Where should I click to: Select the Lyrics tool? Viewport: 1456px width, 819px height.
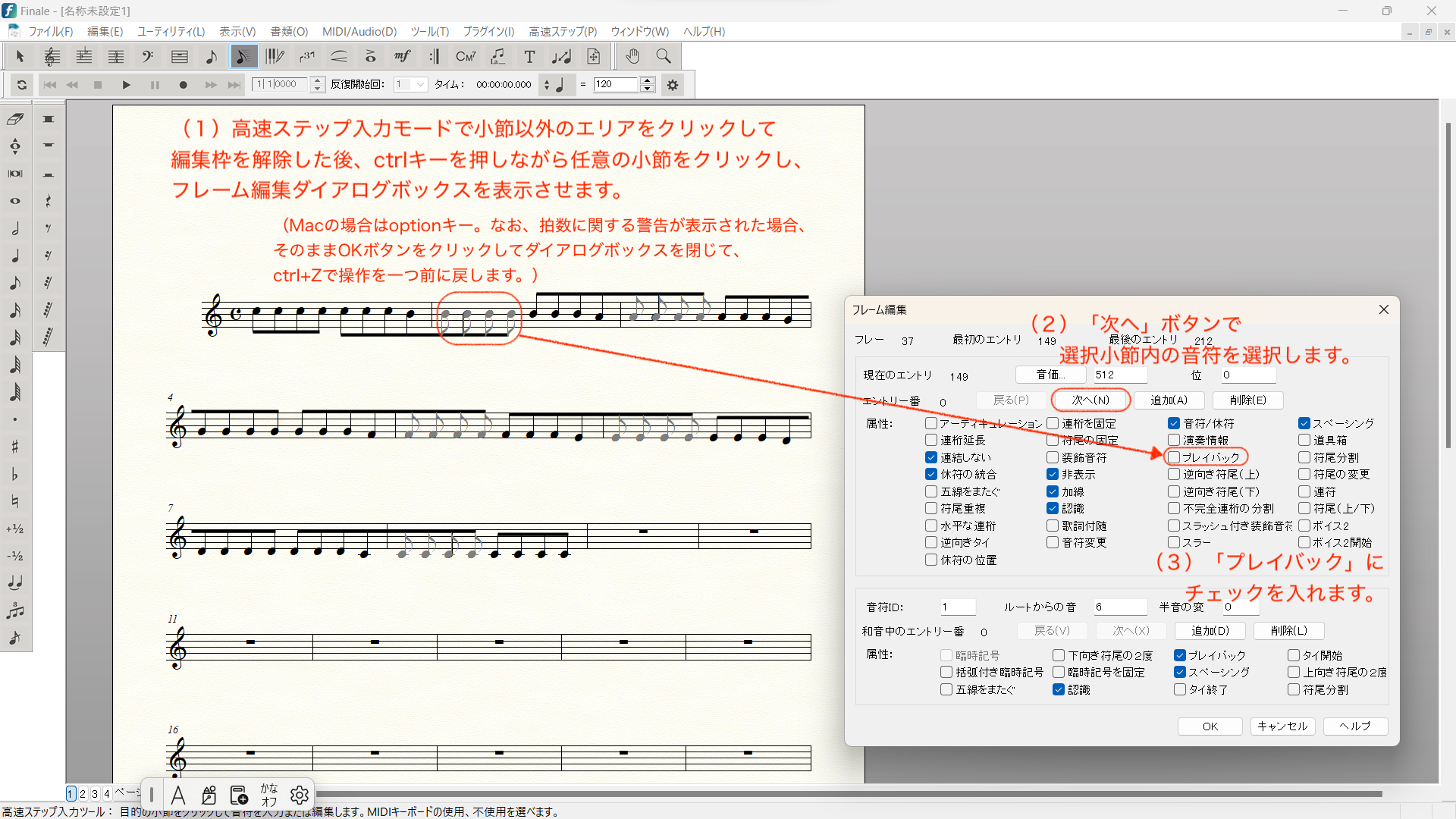(x=498, y=56)
